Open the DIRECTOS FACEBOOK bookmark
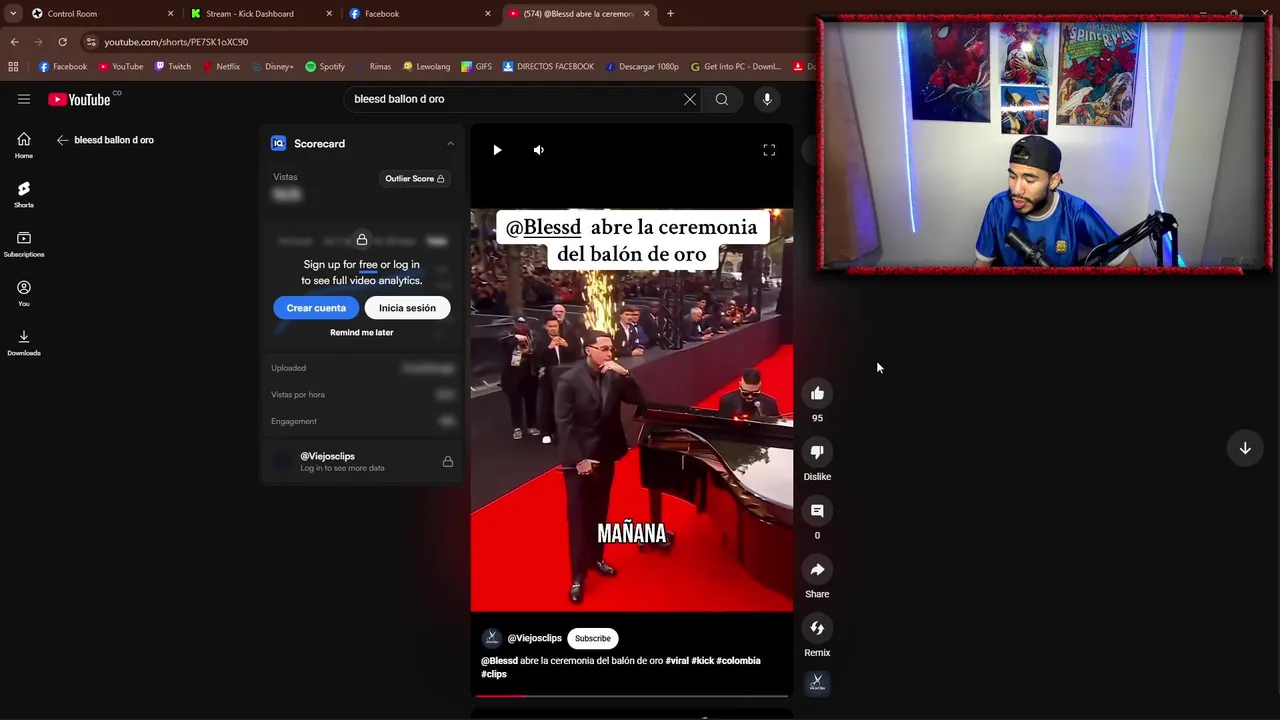 point(548,67)
